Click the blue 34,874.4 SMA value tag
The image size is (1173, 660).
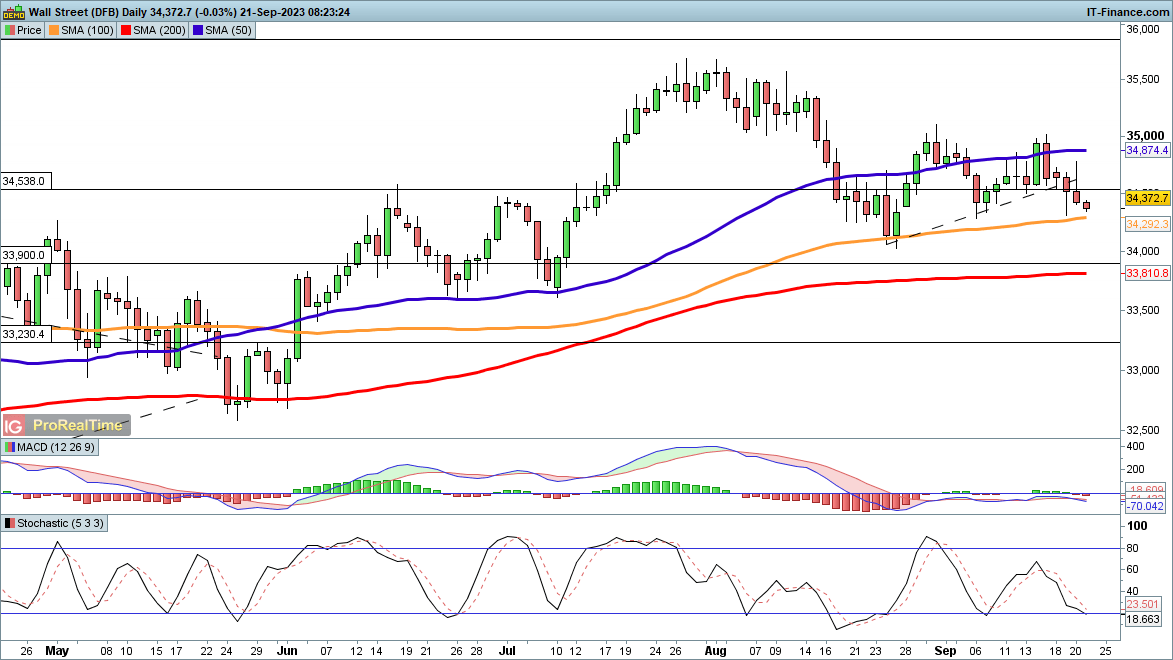(x=1147, y=150)
